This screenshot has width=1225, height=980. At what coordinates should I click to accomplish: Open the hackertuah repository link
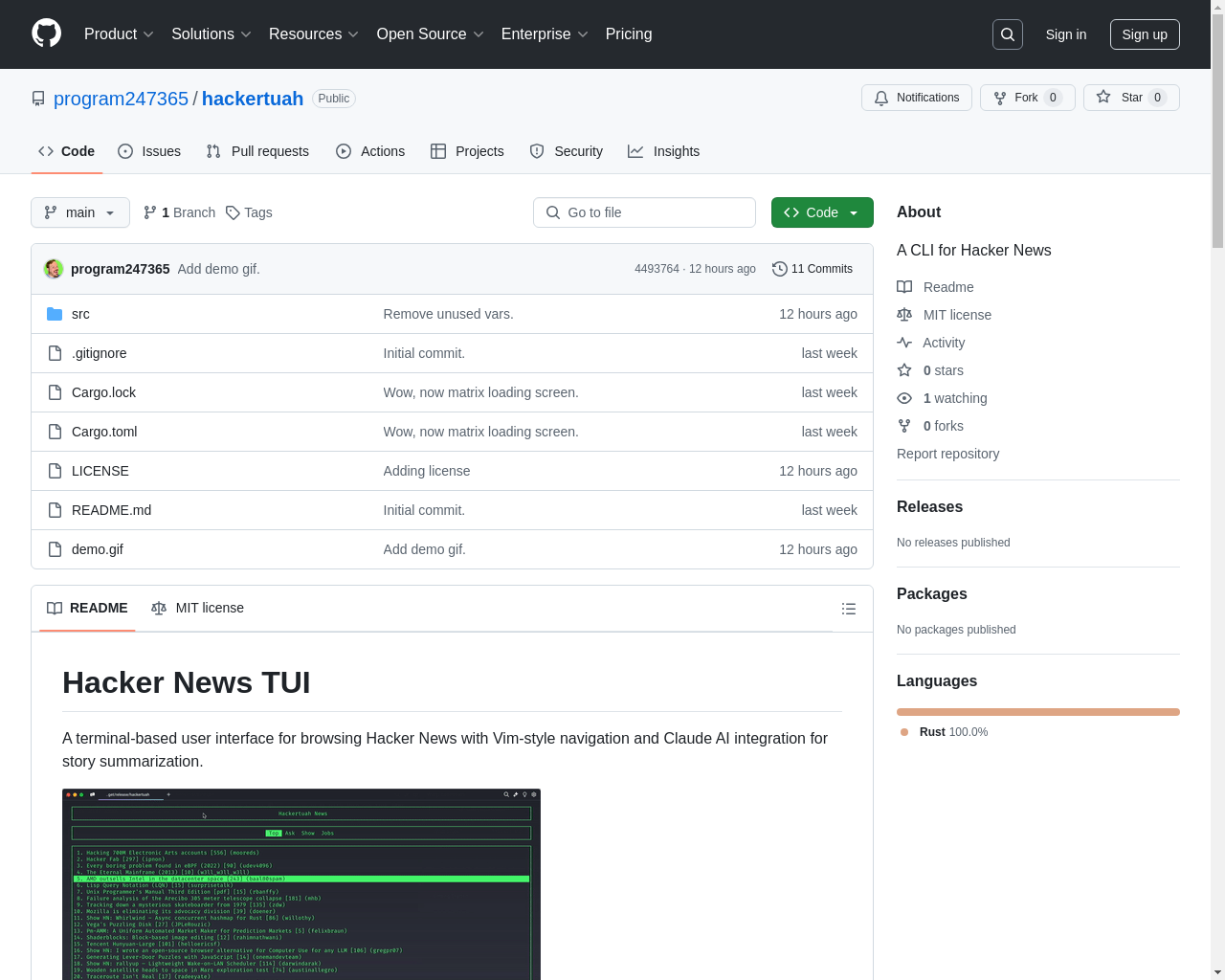point(253,99)
